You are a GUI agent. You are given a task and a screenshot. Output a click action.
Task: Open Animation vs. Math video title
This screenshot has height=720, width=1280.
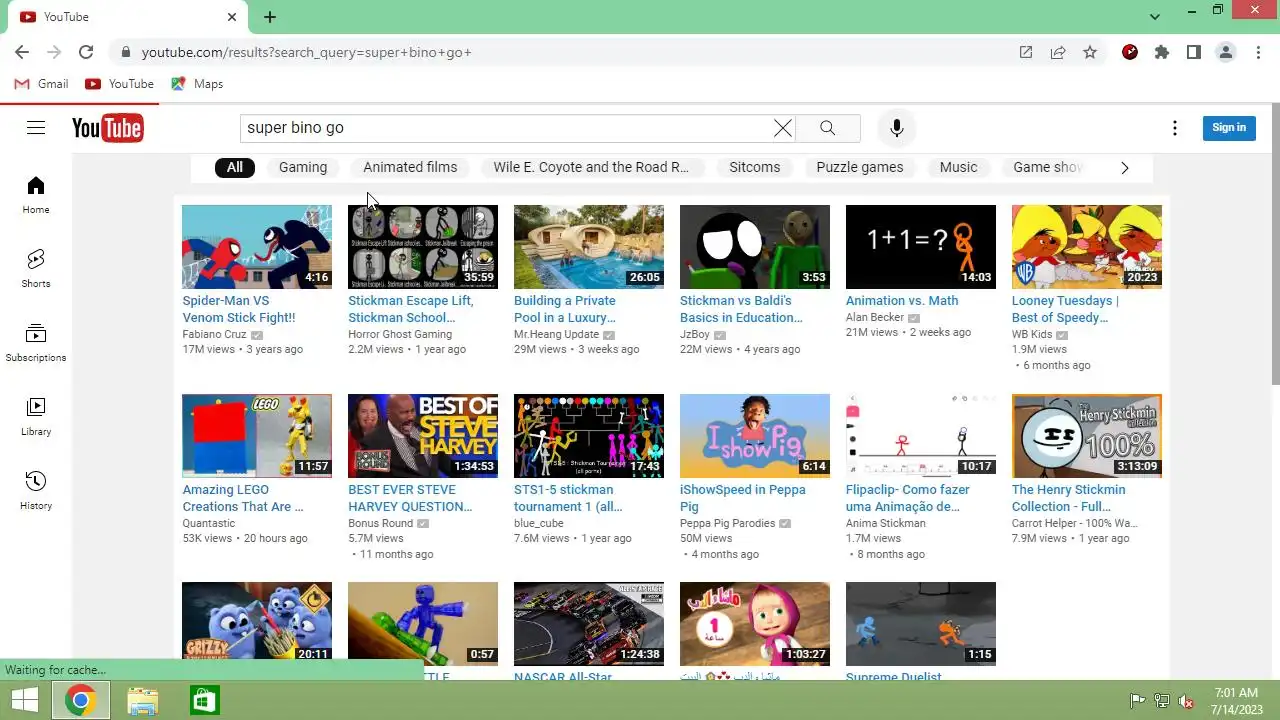[902, 301]
